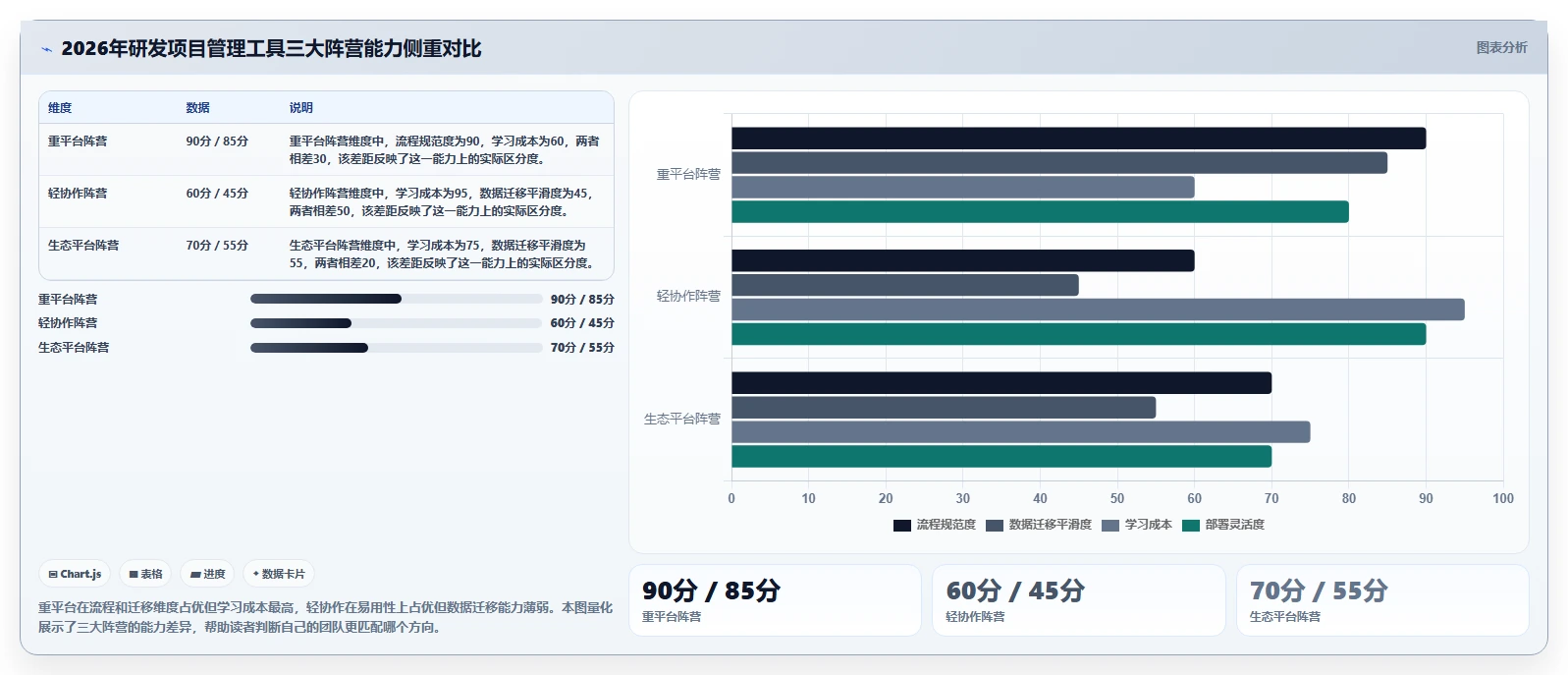Click the 90分 / 85分 value beside the progress bar
The width and height of the screenshot is (1568, 675).
coord(582,300)
